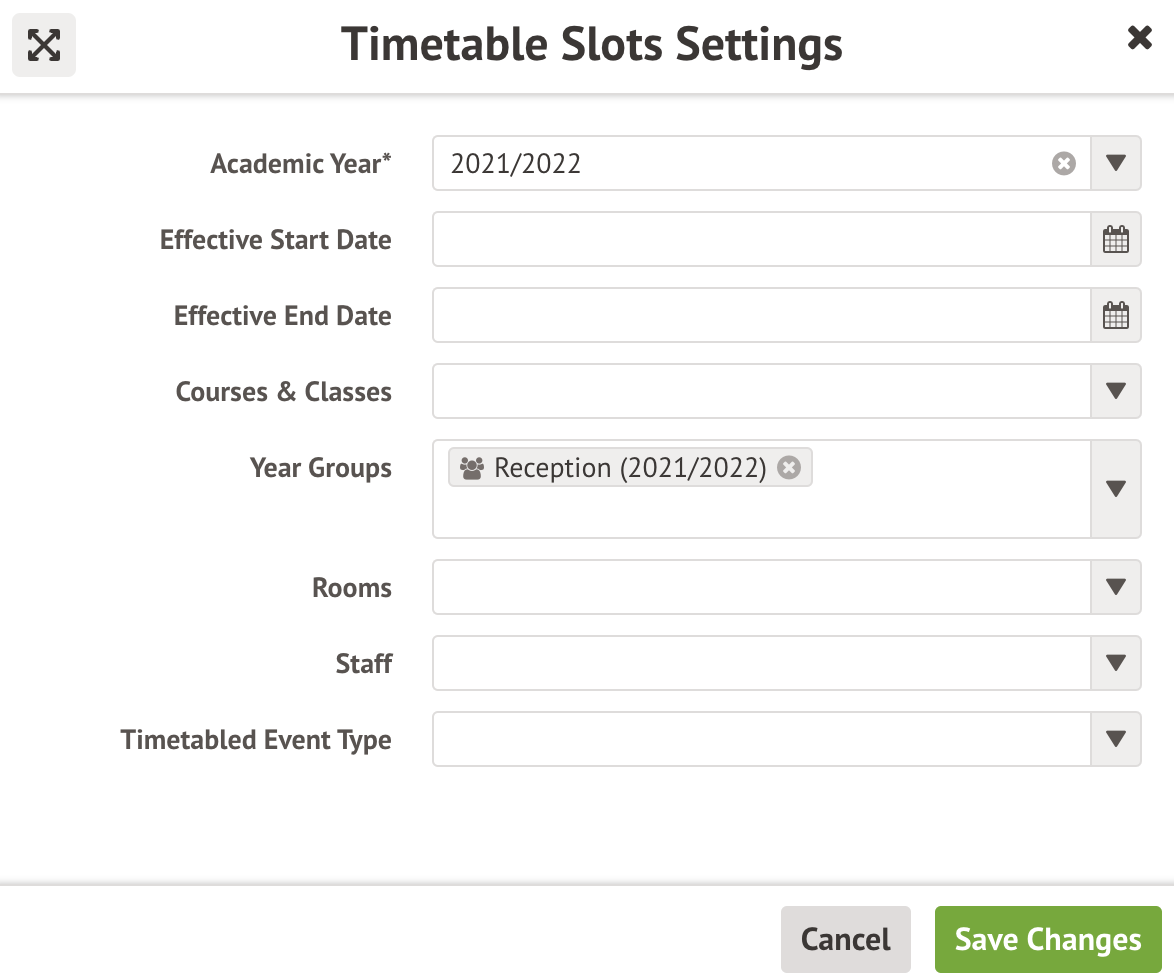Open the Courses & Classes dropdown arrow

click(x=1116, y=392)
